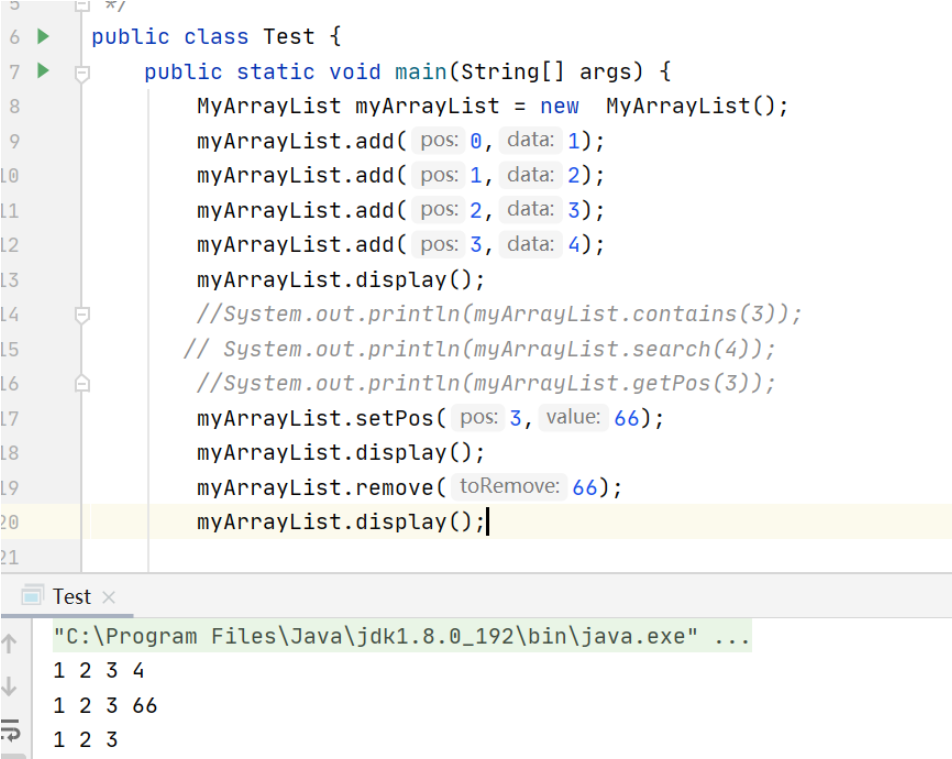Click the console output line '1 2 3 66'

[105, 705]
